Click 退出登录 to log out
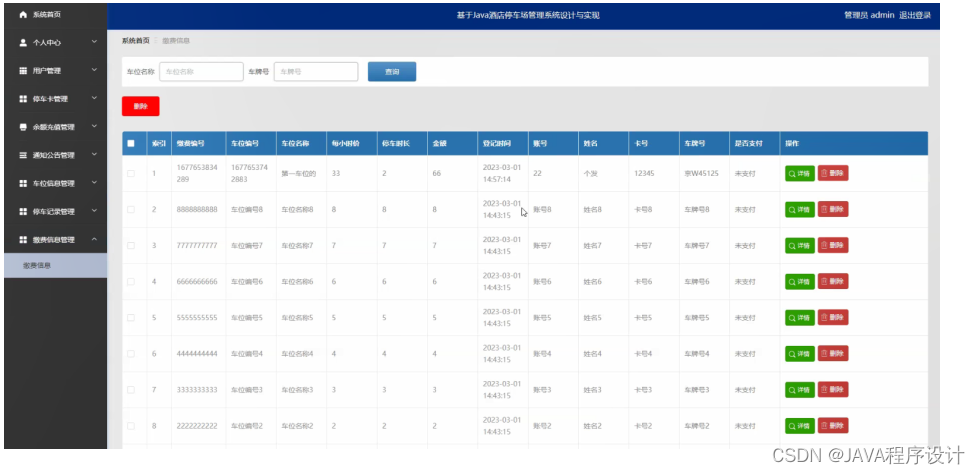The height and width of the screenshot is (474, 980). (x=915, y=15)
